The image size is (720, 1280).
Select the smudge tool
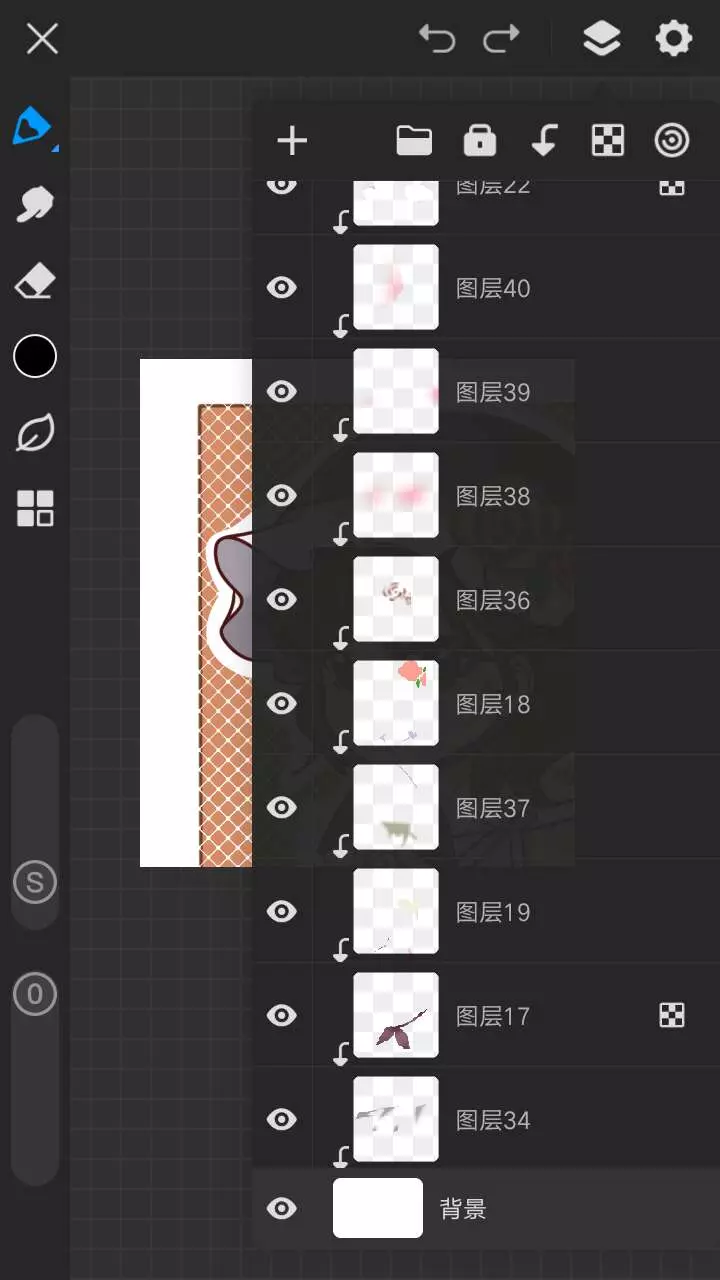click(x=34, y=205)
